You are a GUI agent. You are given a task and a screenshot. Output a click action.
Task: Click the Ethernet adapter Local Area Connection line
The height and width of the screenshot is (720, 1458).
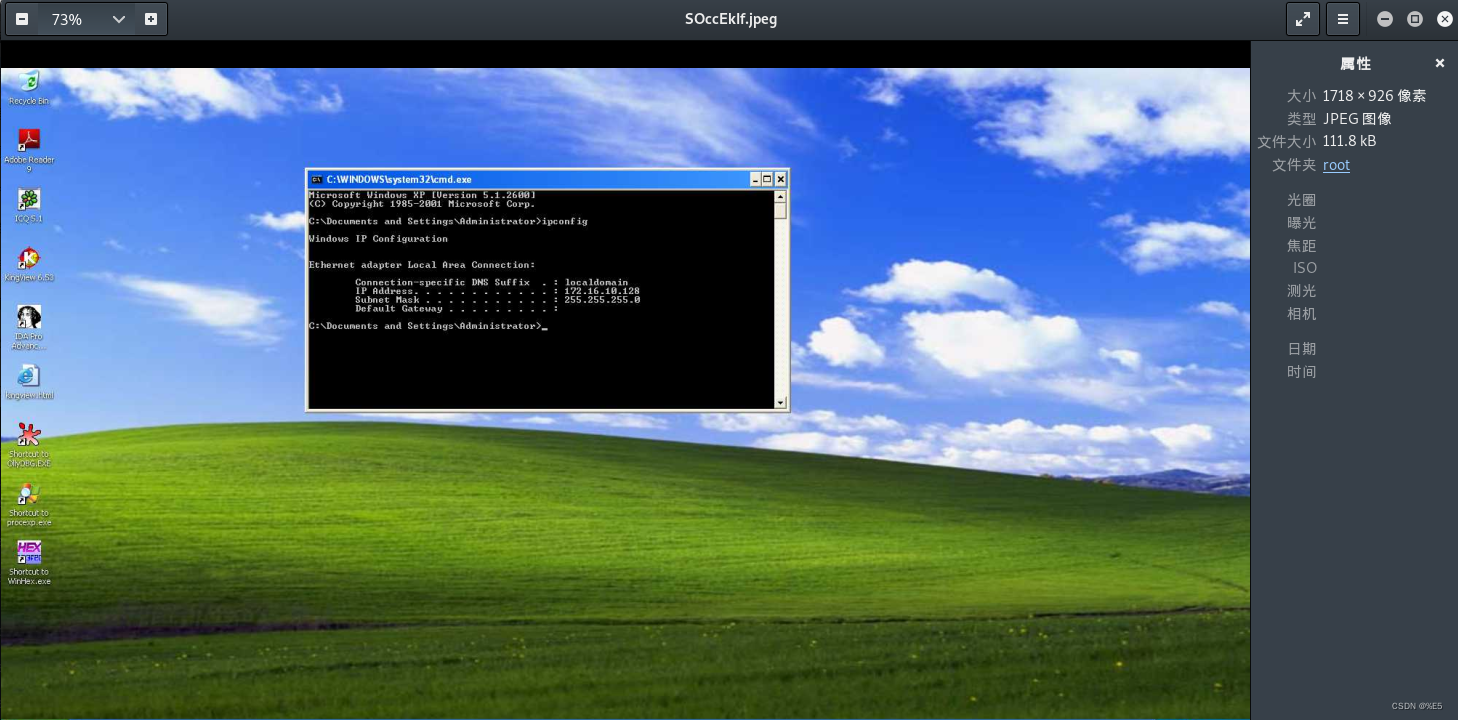tap(422, 265)
